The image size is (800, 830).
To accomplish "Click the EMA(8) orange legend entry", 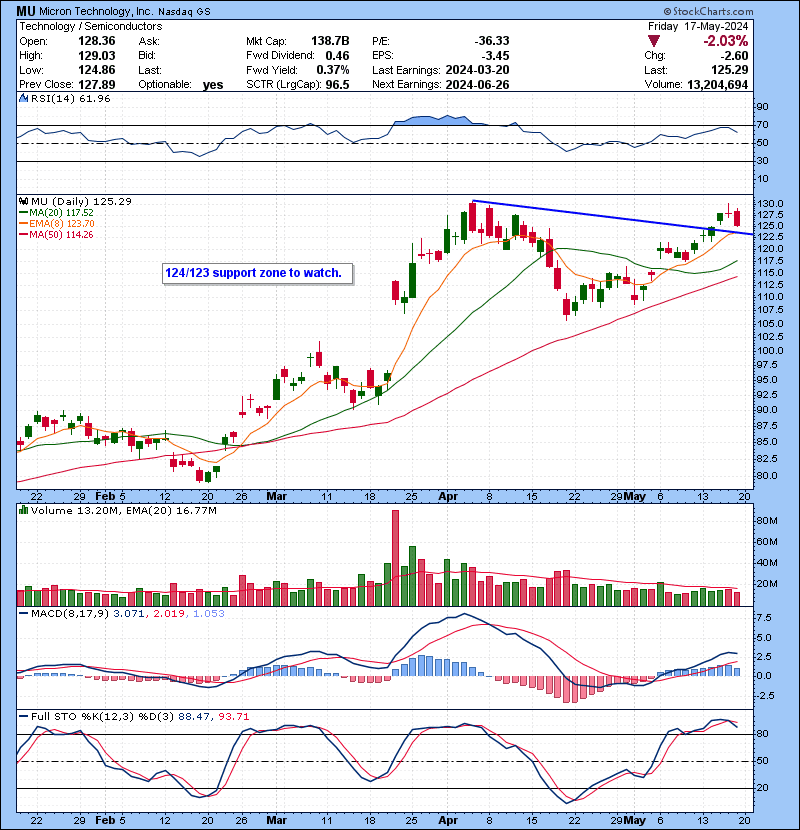I will (x=56, y=223).
